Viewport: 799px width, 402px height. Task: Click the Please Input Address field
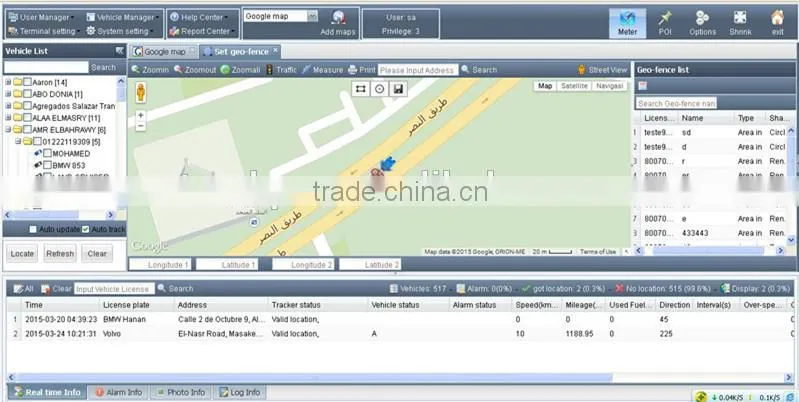[418, 70]
